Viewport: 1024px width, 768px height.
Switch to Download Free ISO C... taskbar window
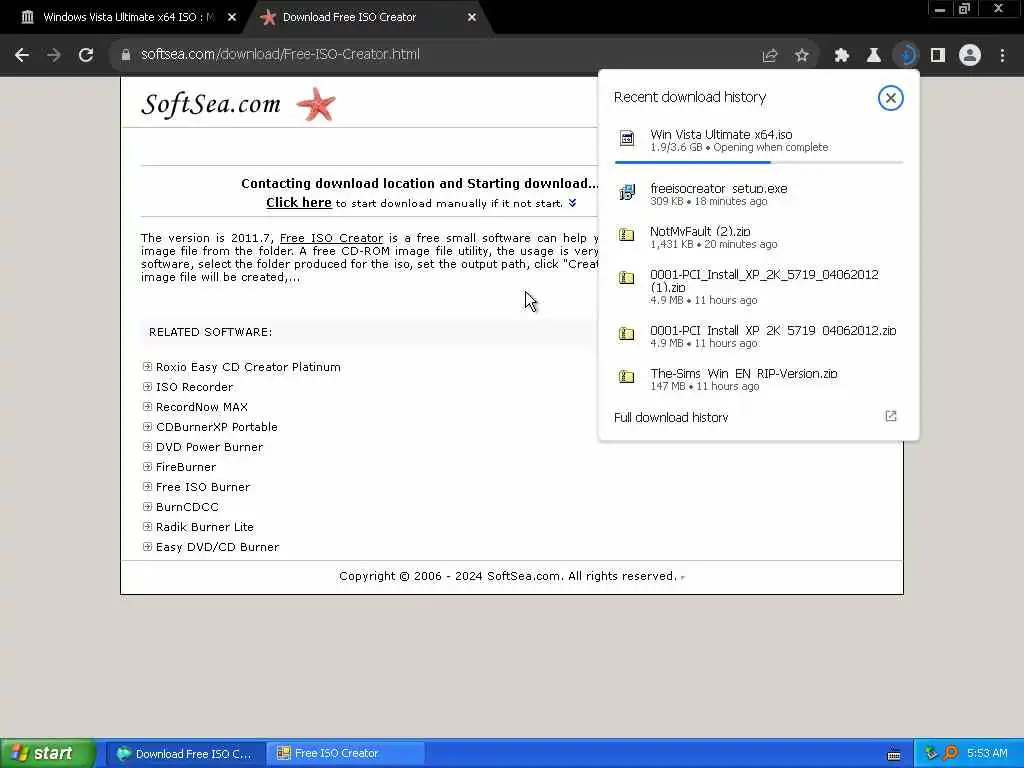pyautogui.click(x=186, y=754)
